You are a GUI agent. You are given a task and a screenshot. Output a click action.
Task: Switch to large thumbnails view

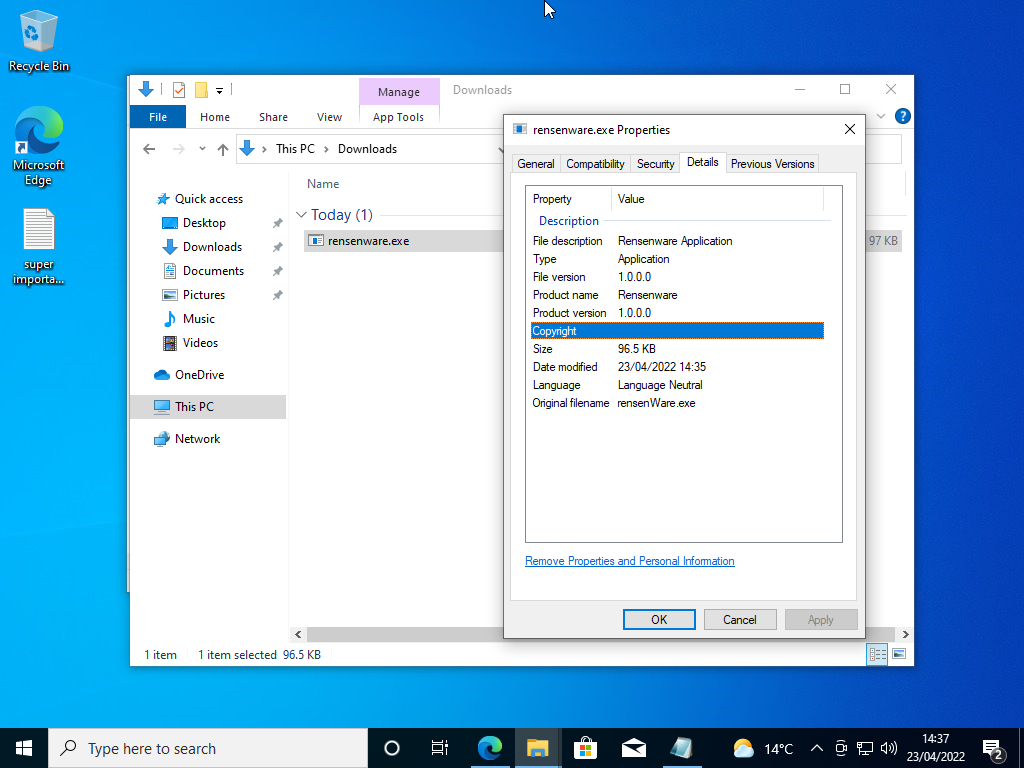(901, 654)
